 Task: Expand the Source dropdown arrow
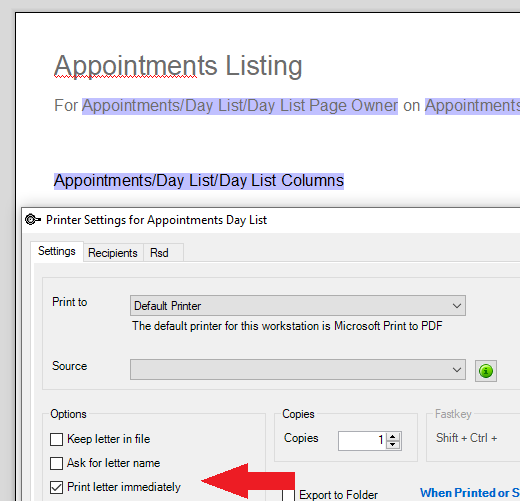(x=457, y=370)
